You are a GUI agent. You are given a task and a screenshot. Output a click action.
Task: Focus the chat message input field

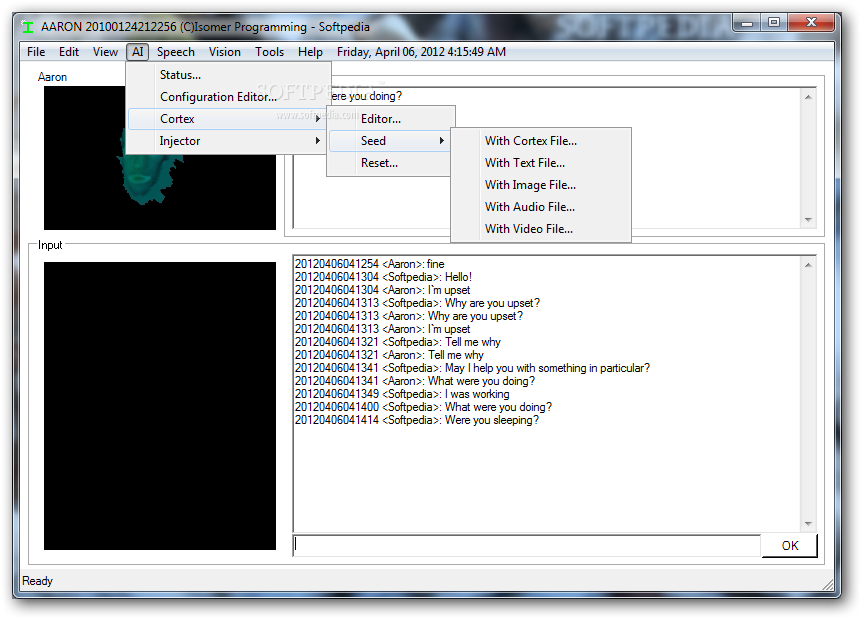pos(527,545)
